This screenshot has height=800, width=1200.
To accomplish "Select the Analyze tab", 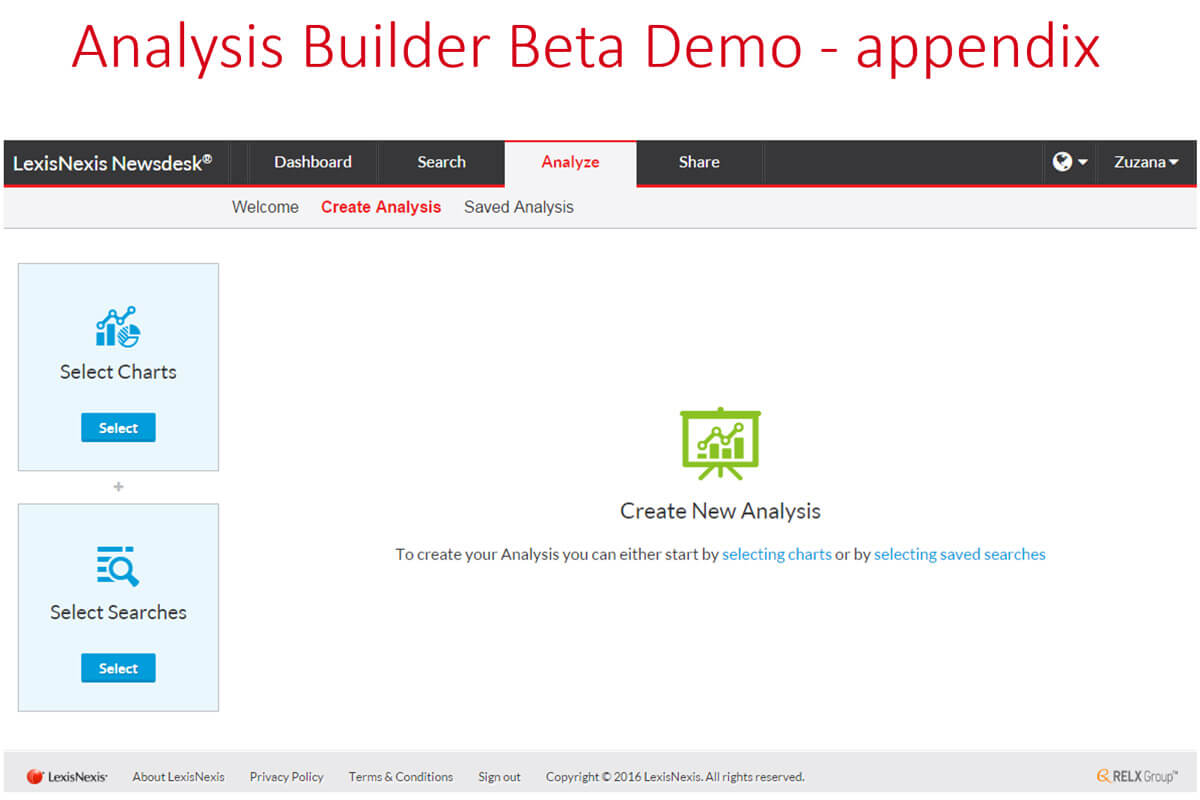I will point(570,163).
